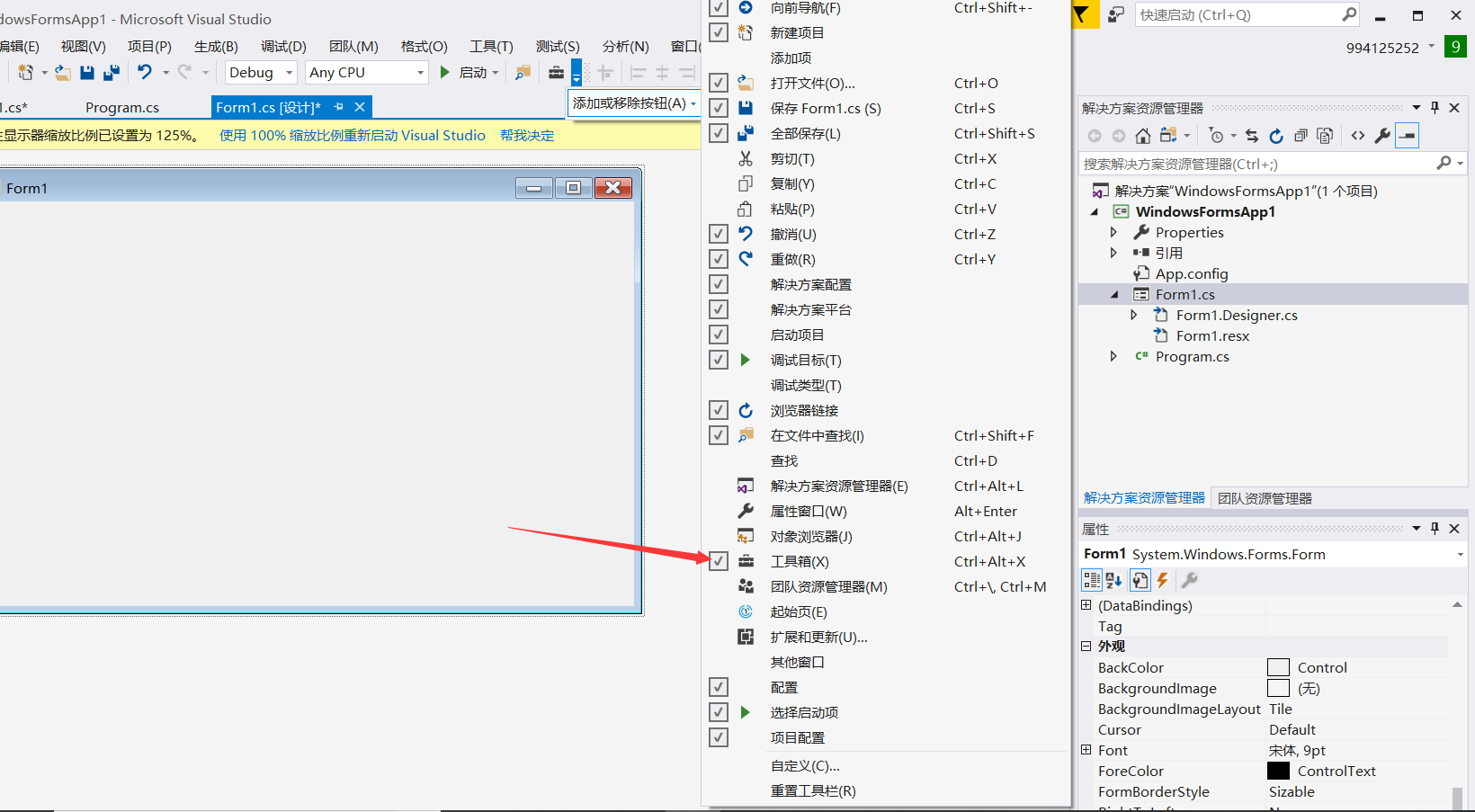The width and height of the screenshot is (1475, 812).
Task: Click the Save All toolbar icon
Action: (112, 72)
